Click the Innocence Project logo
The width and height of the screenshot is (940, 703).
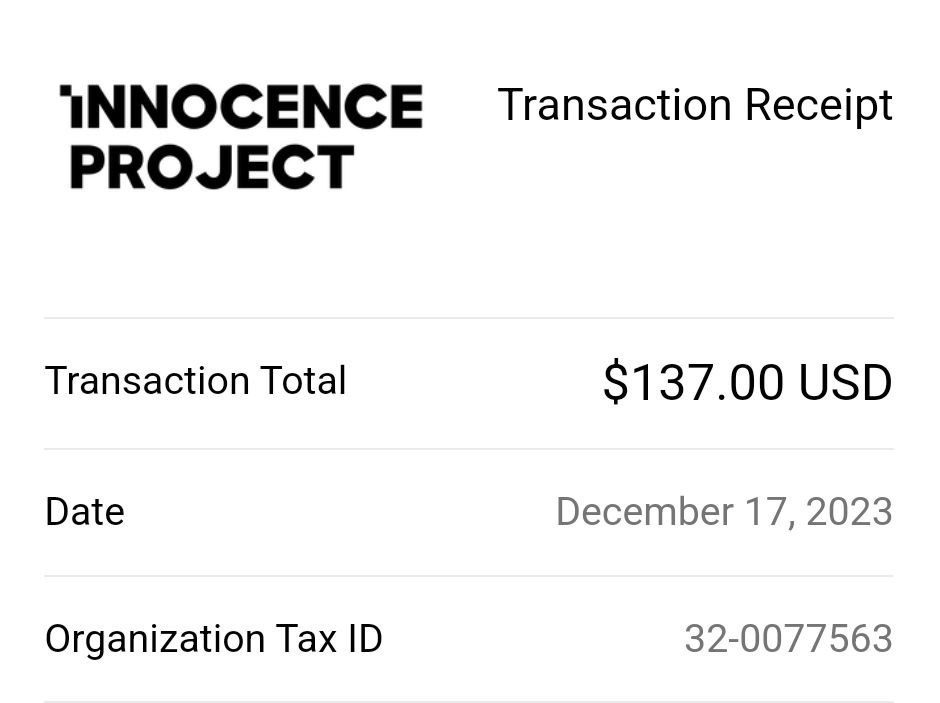click(242, 137)
